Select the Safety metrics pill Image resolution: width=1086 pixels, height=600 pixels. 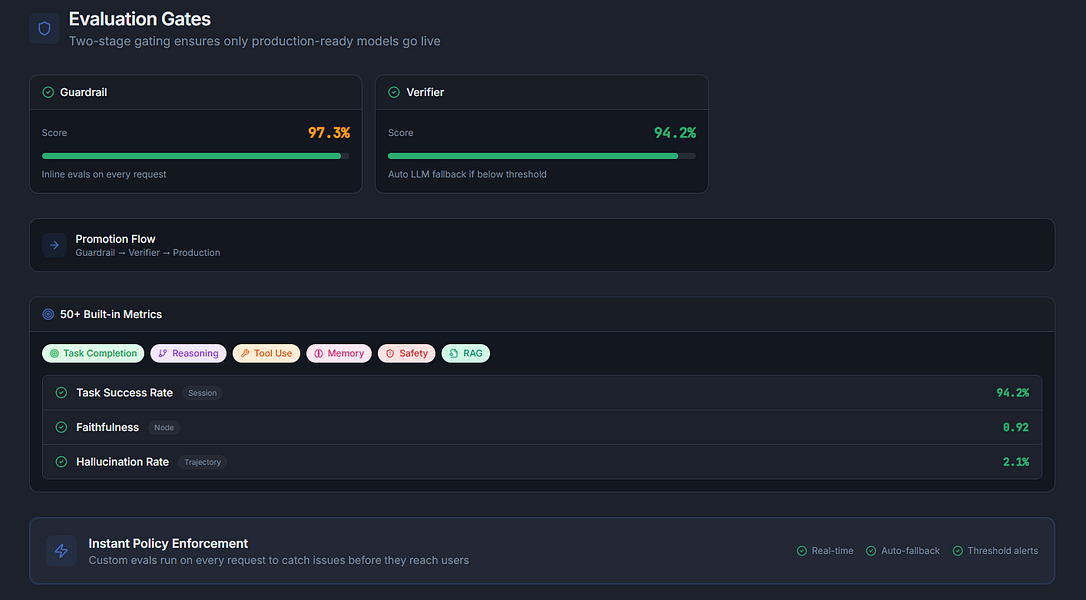407,353
